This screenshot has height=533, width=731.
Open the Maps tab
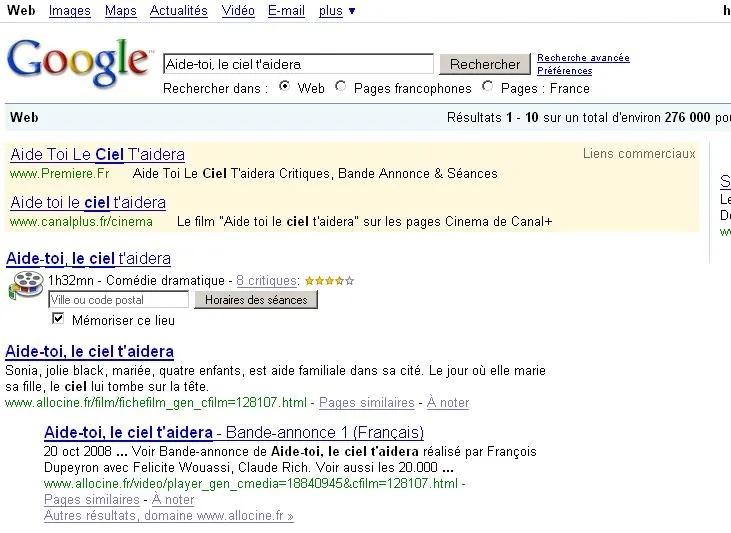121,11
